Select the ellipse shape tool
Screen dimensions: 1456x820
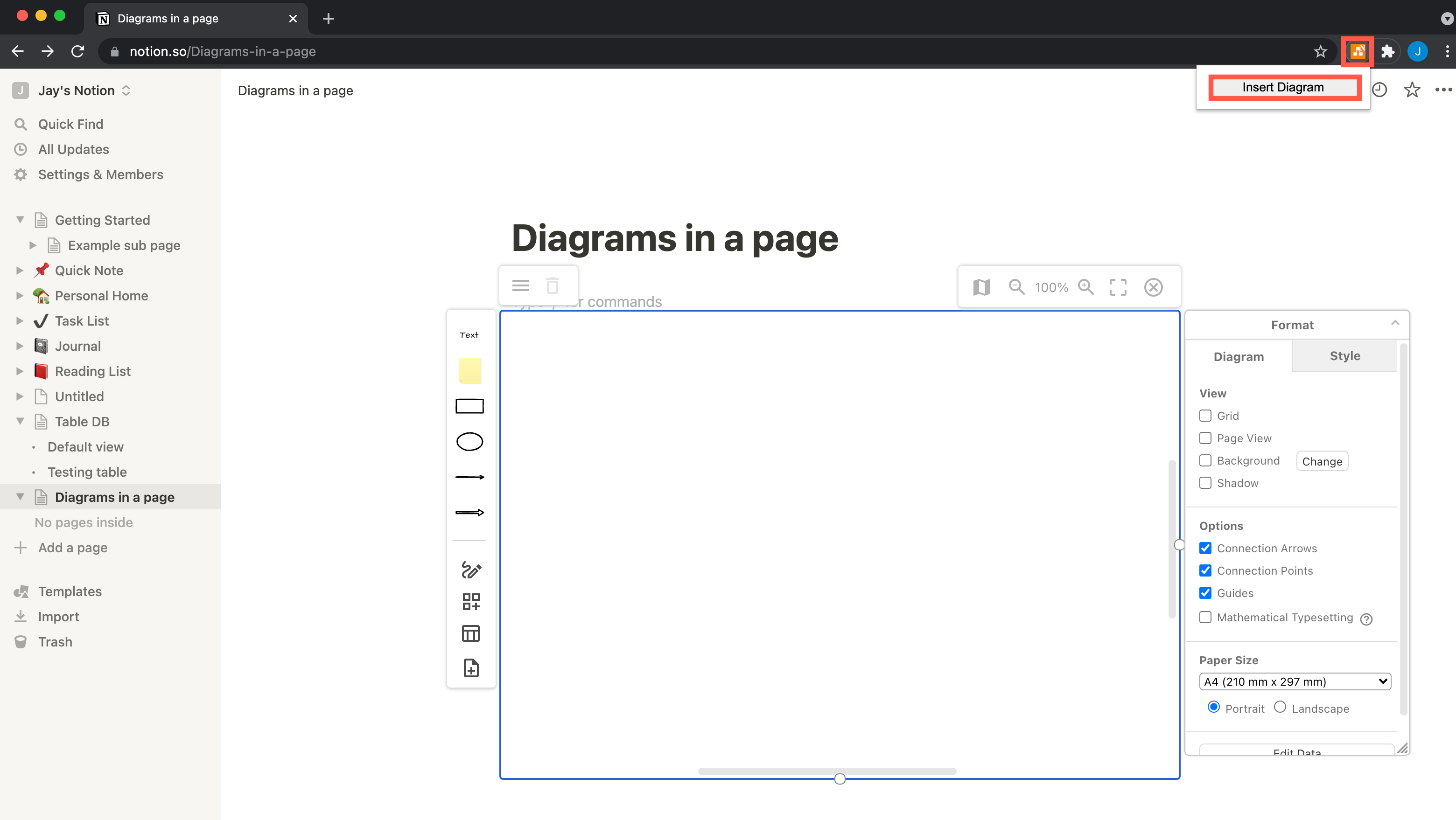pyautogui.click(x=469, y=442)
